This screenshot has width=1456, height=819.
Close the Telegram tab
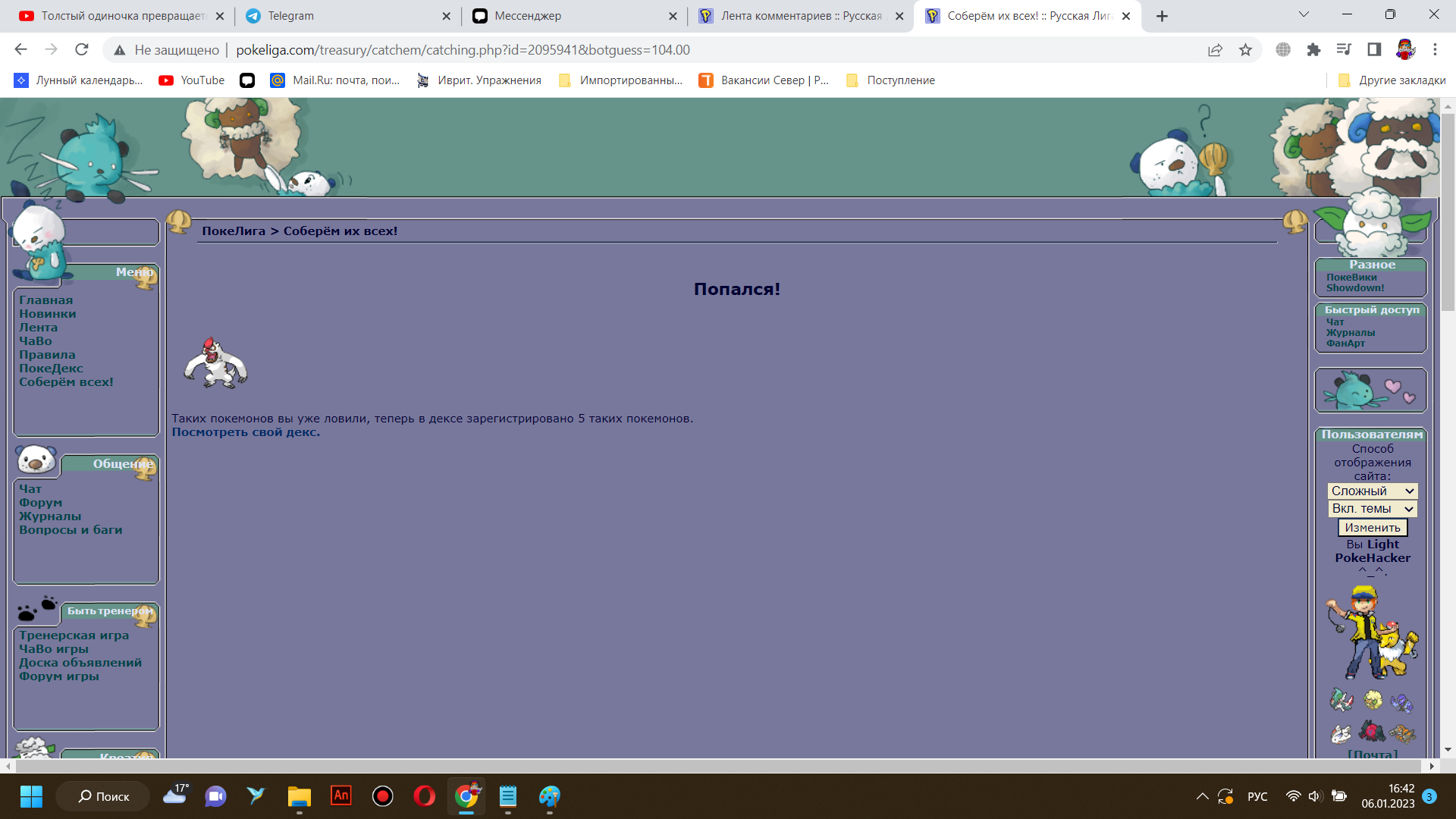446,16
